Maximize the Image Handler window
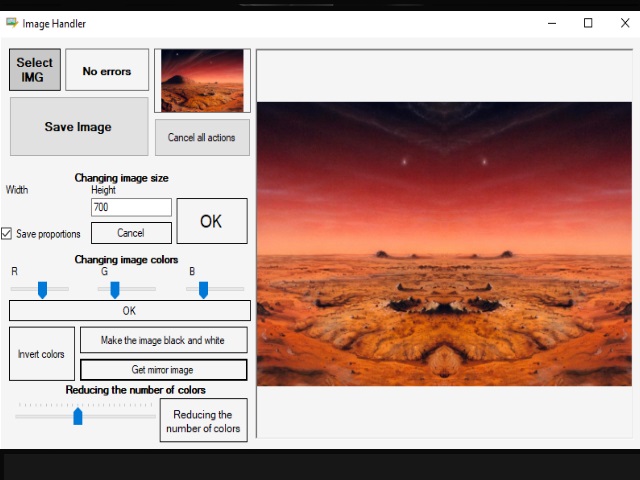 coord(588,23)
